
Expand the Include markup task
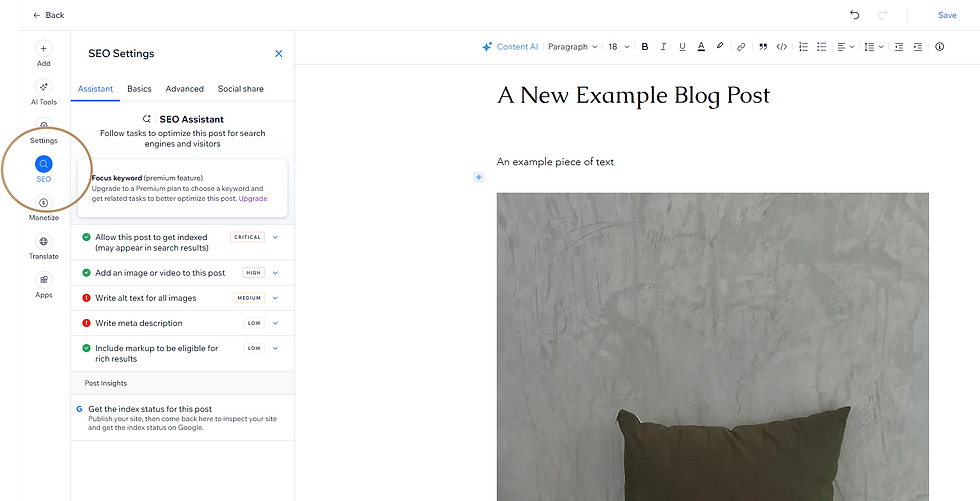[275, 348]
